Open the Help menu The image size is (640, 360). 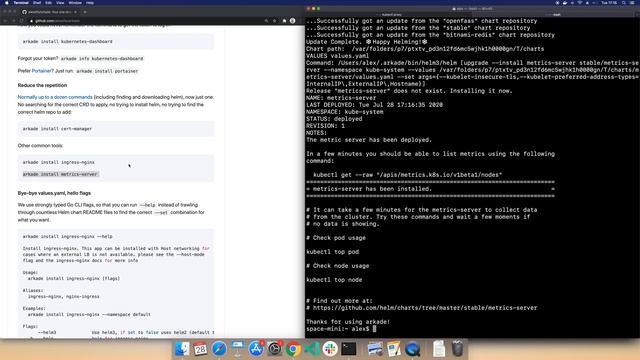pos(90,2)
